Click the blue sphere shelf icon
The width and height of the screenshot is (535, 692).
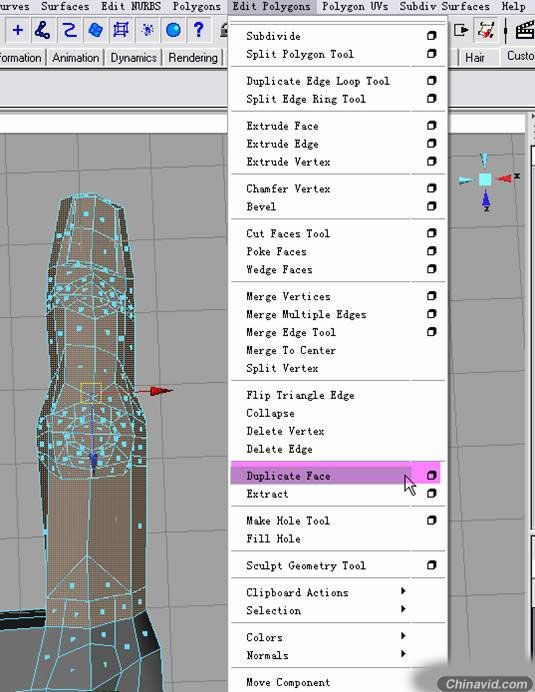[173, 30]
